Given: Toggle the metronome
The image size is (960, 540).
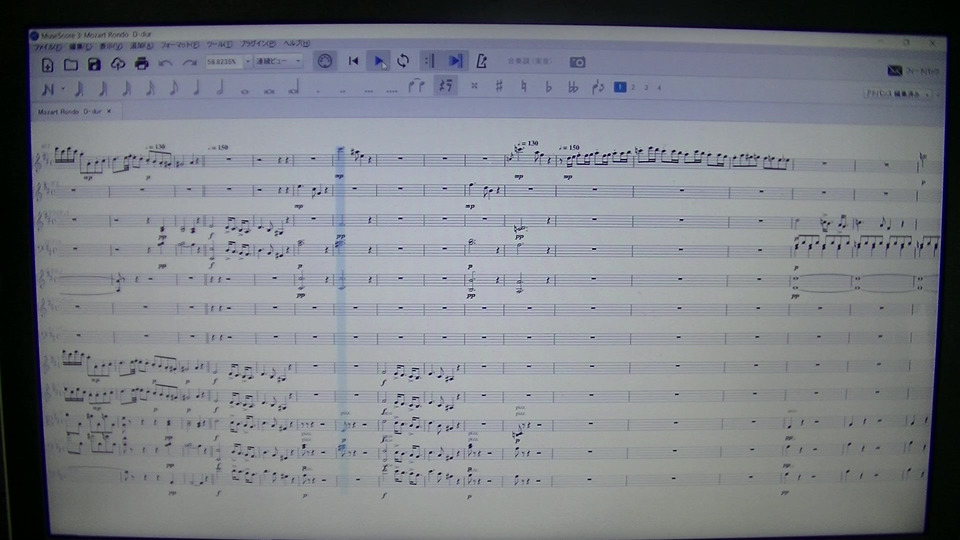Looking at the screenshot, I should pyautogui.click(x=482, y=61).
